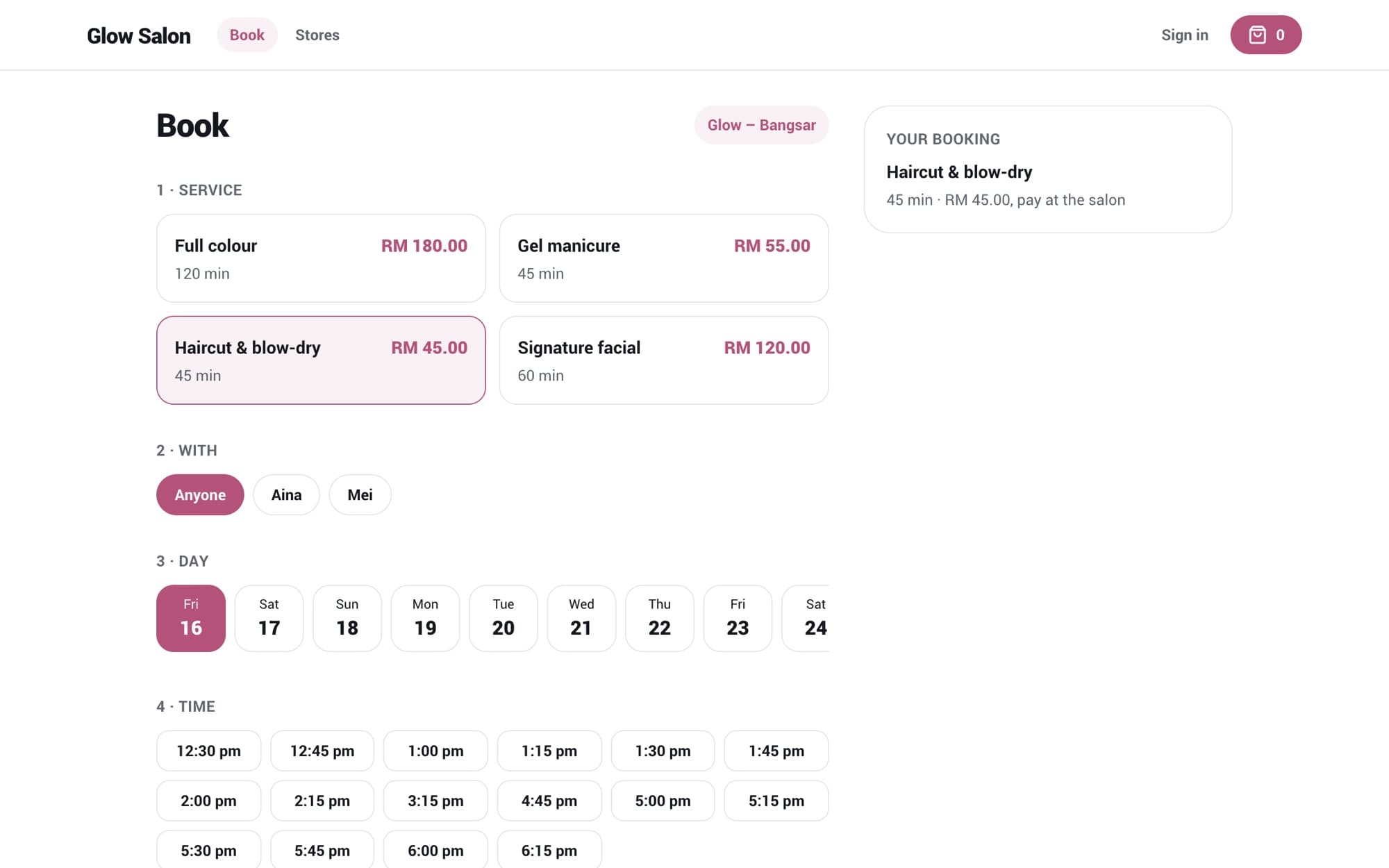Image resolution: width=1389 pixels, height=868 pixels.
Task: Select the Full colour service card
Action: pyautogui.click(x=321, y=258)
